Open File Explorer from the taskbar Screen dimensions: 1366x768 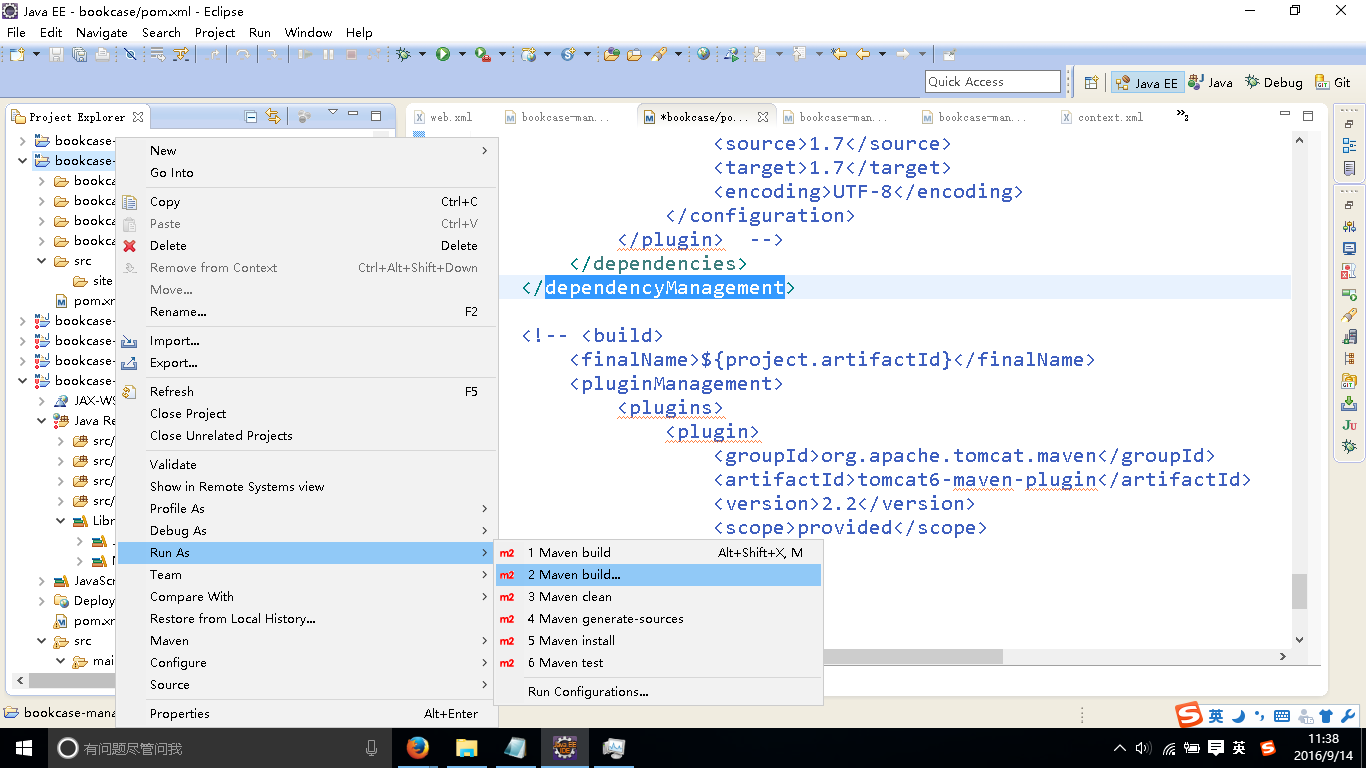point(466,748)
